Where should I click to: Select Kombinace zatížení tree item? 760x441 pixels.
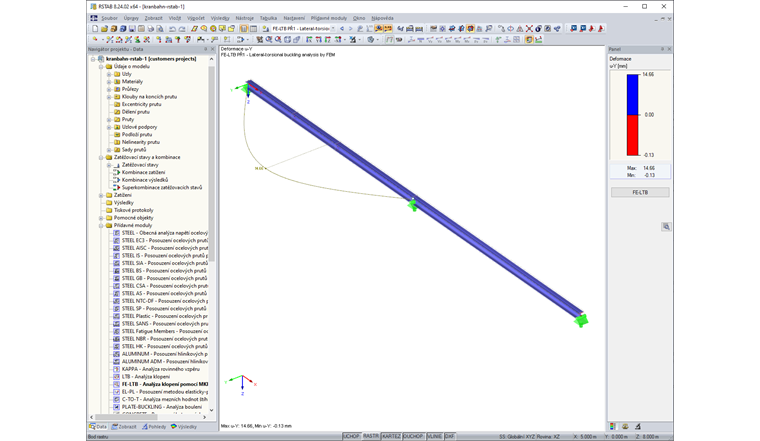pyautogui.click(x=143, y=173)
